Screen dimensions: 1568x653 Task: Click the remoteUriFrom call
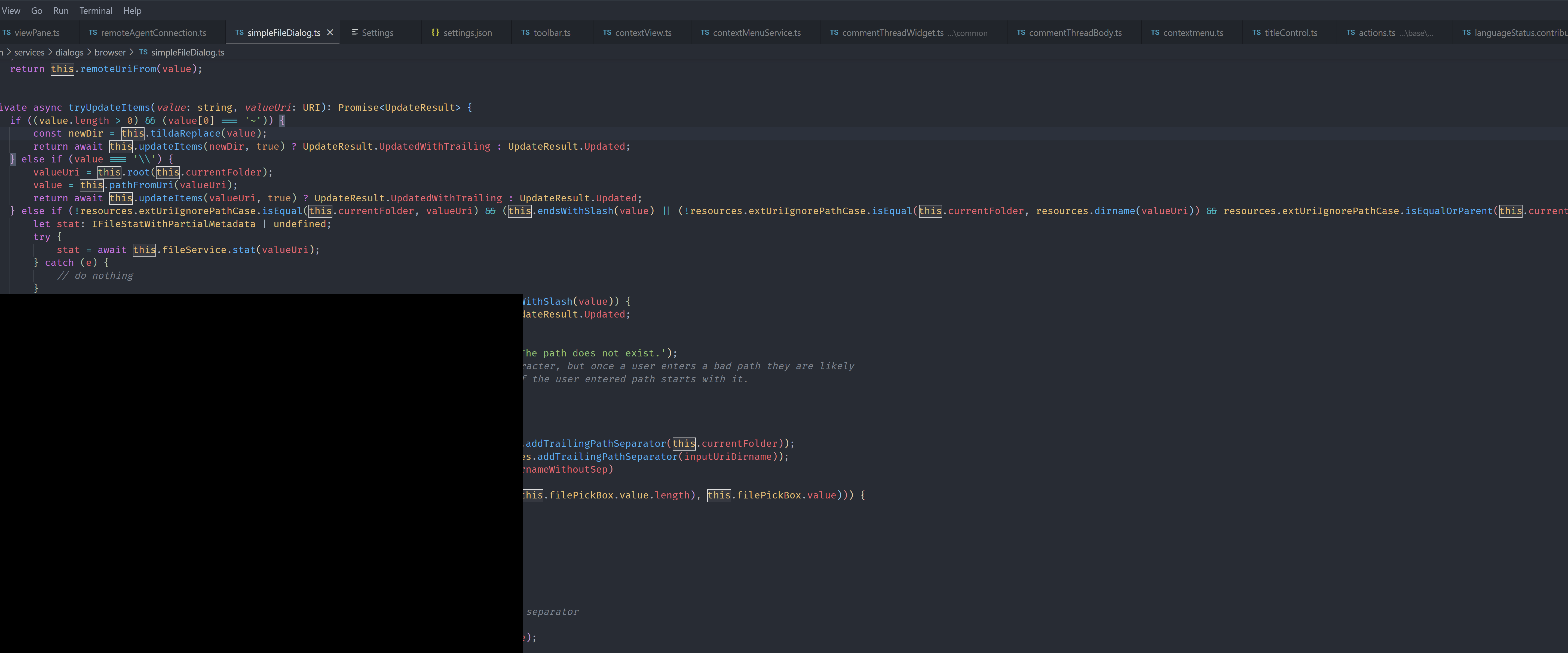coord(118,69)
